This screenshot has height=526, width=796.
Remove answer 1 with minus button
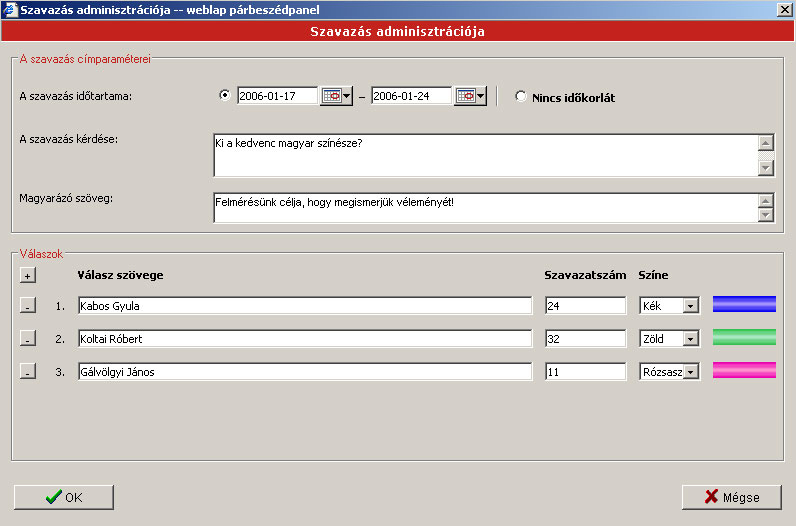click(27, 306)
